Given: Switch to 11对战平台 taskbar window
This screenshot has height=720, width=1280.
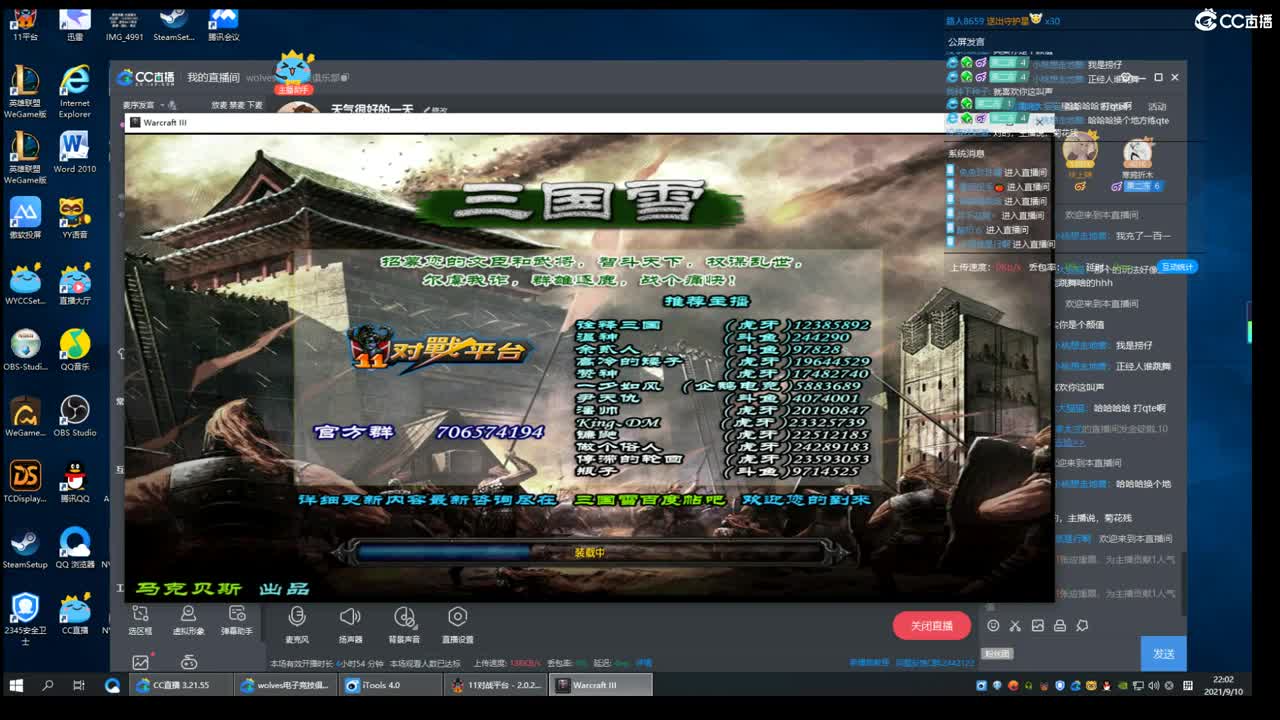Looking at the screenshot, I should 496,685.
